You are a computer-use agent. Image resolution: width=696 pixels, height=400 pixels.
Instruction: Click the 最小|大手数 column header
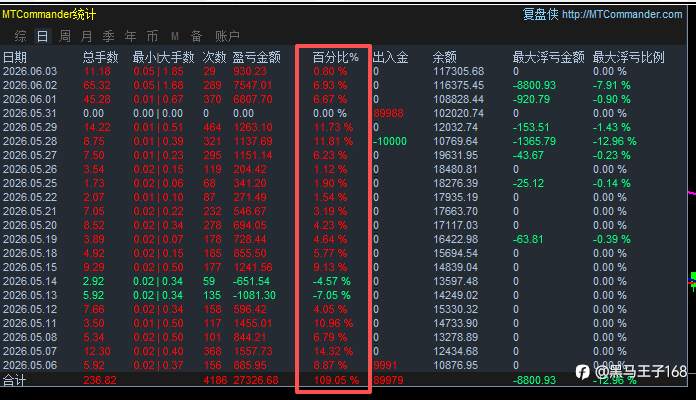coord(163,57)
